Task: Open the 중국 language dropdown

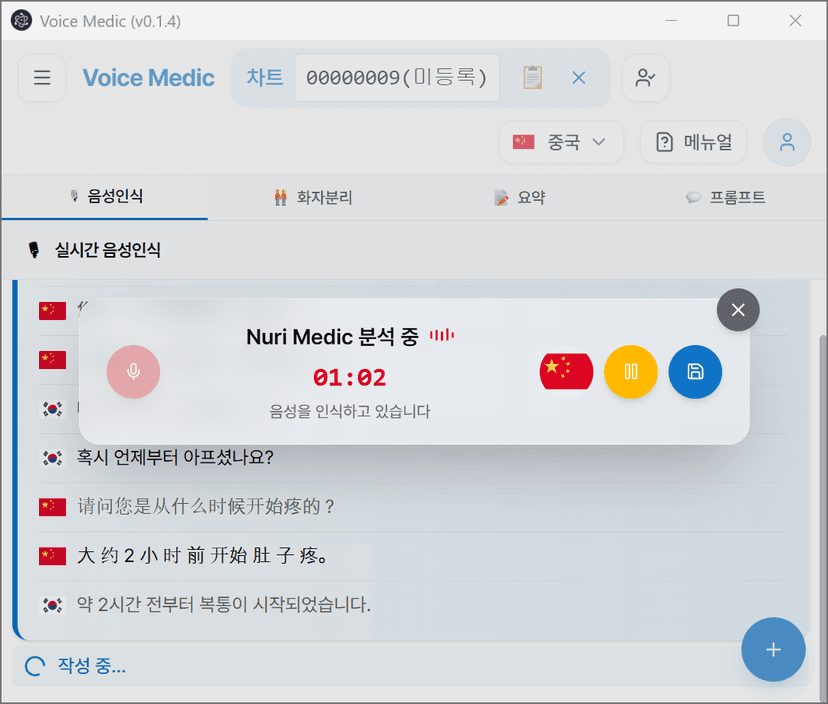Action: 561,142
